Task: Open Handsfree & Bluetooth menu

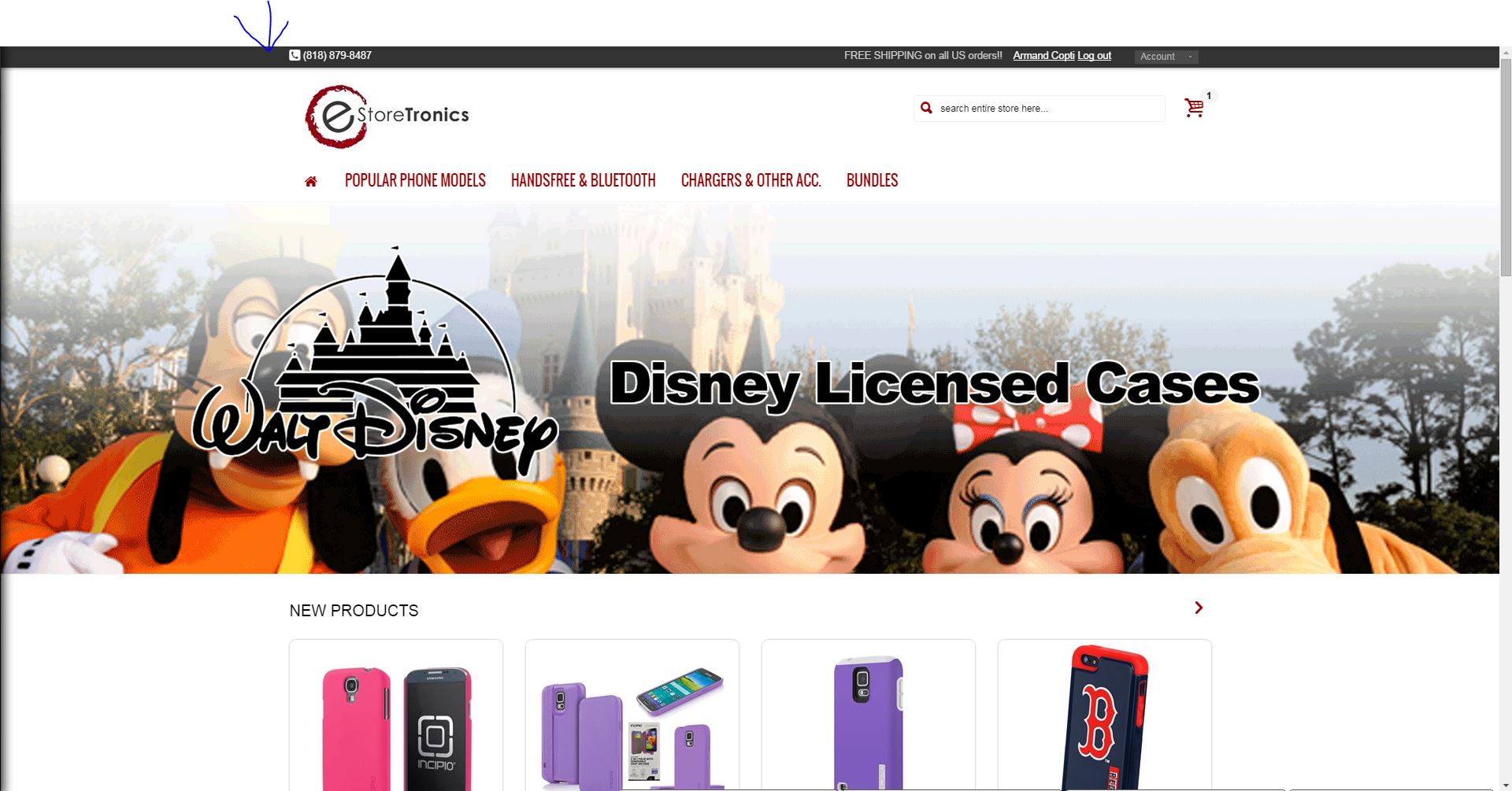Action: point(583,180)
